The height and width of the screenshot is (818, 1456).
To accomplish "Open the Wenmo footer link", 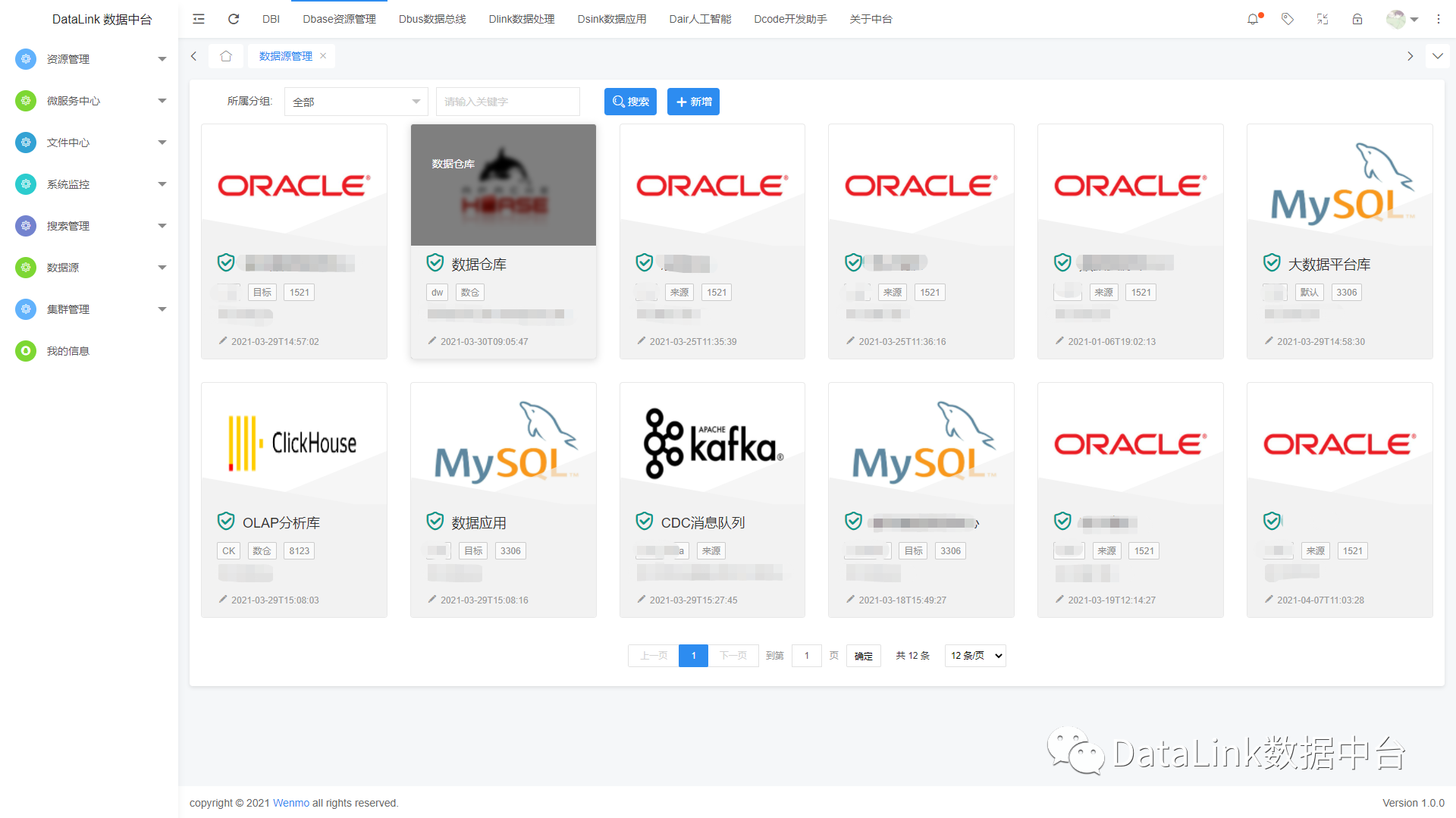I will [291, 803].
